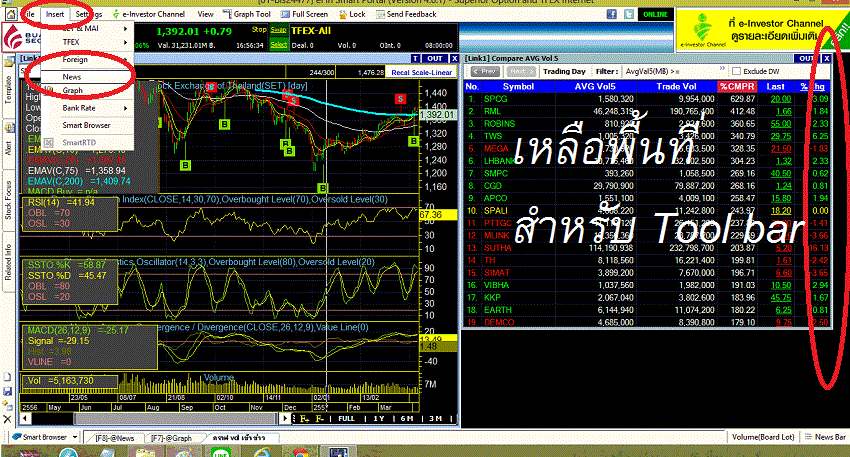Select 6M chart range
The height and width of the screenshot is (457, 850).
click(x=407, y=419)
